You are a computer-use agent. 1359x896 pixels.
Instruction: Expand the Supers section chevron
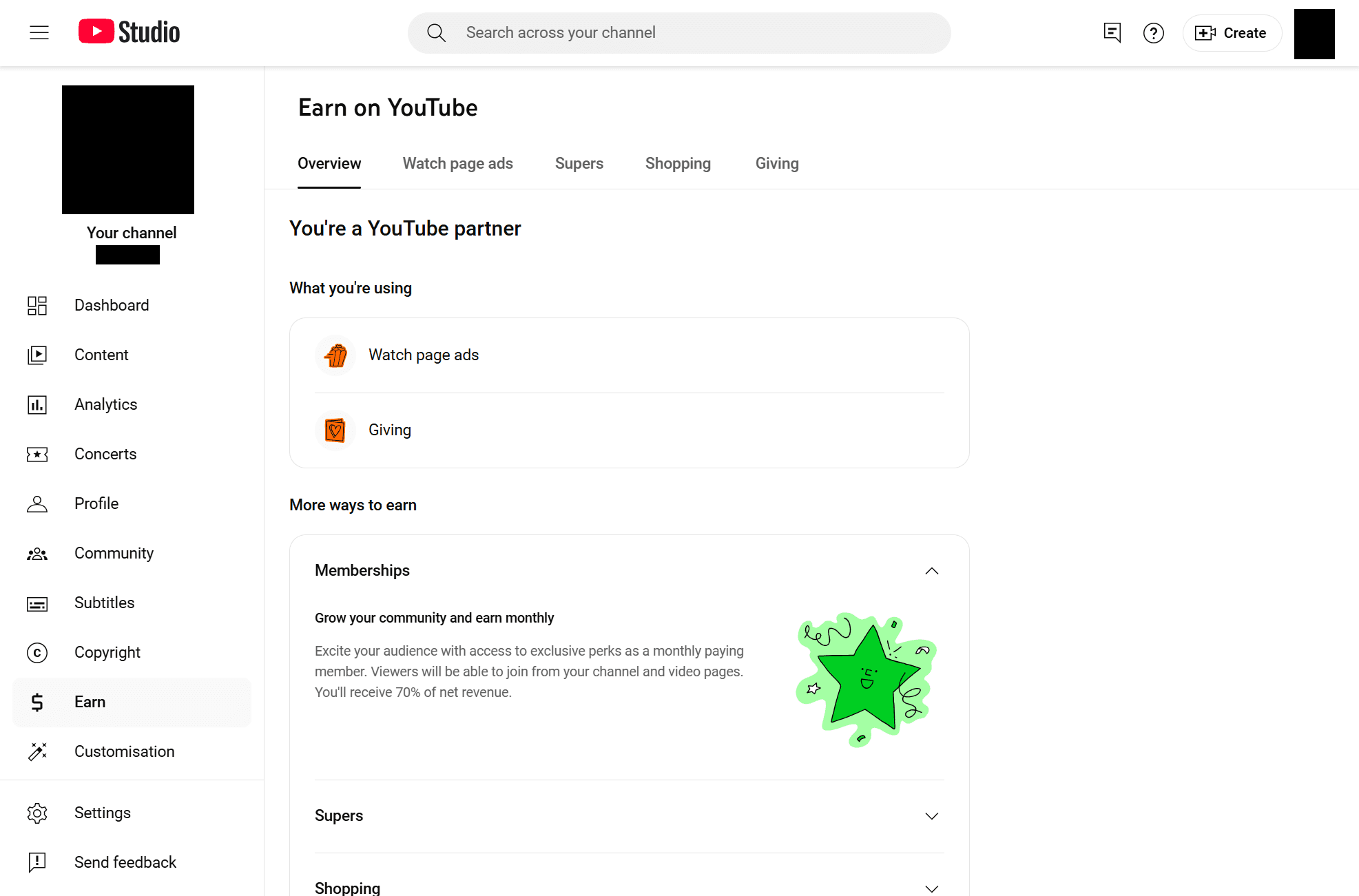coord(931,816)
